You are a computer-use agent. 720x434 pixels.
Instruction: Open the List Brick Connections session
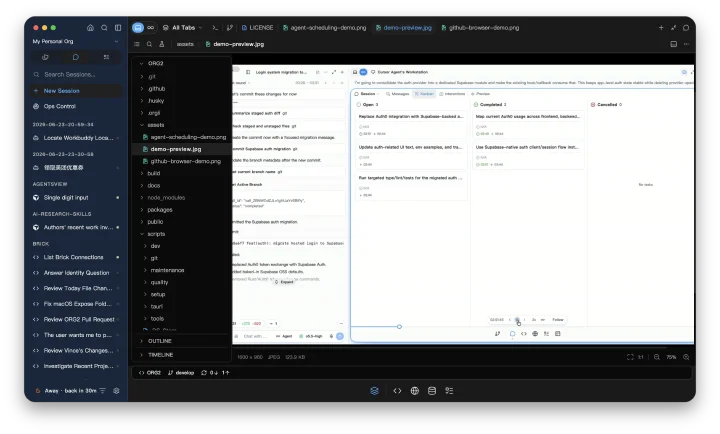coord(76,257)
